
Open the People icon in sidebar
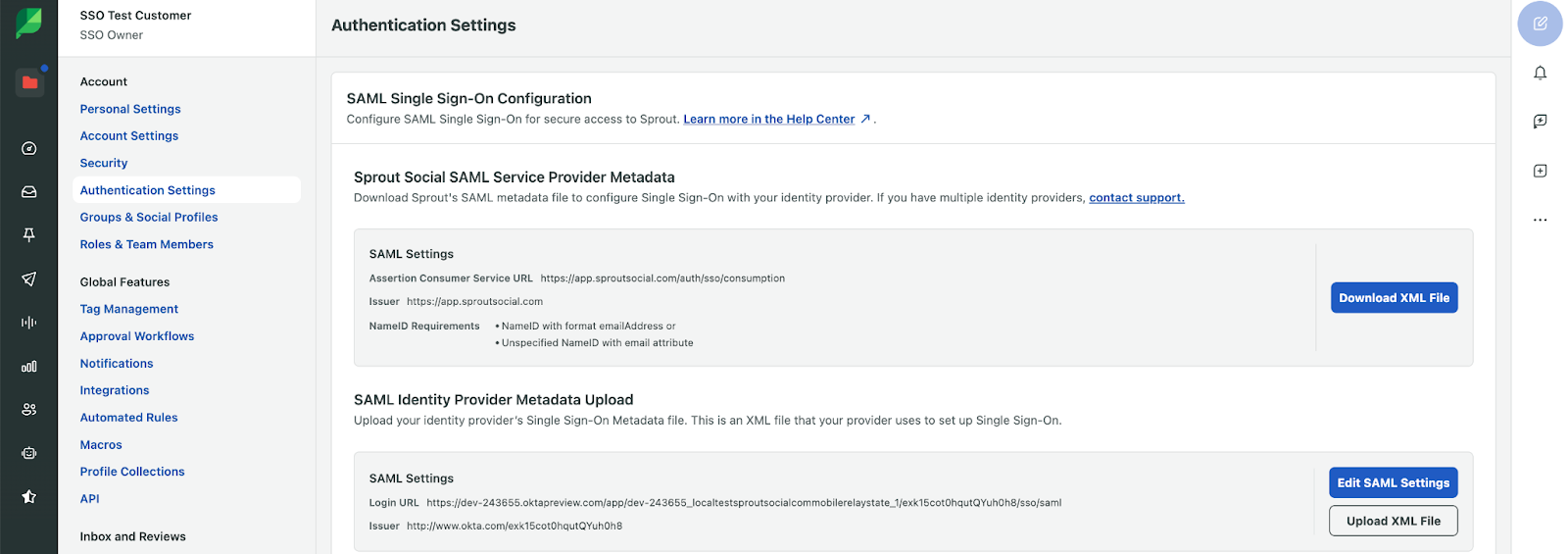(x=29, y=410)
